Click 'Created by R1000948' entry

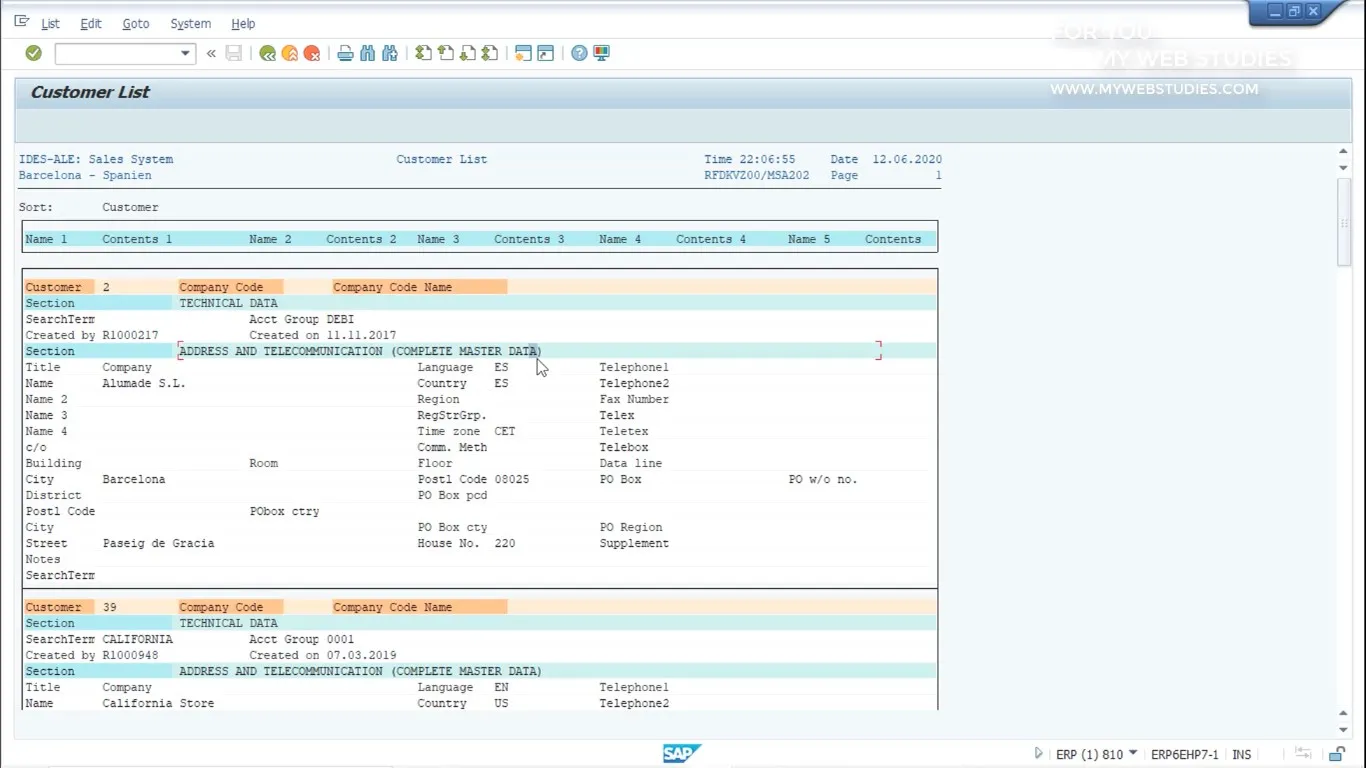point(92,655)
